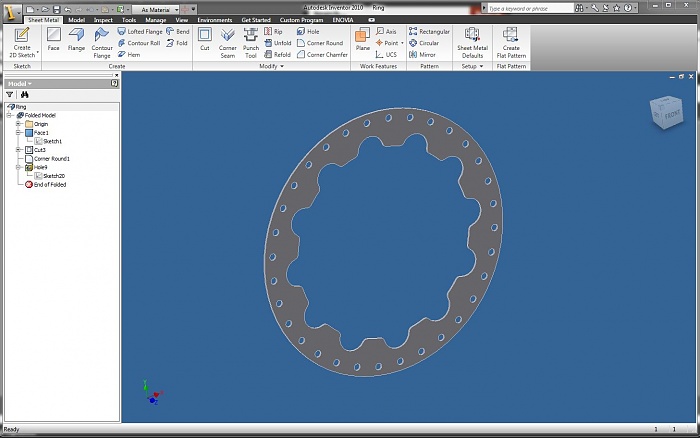Viewport: 700px width, 438px height.
Task: Select the Contour Flange tool
Action: coord(102,43)
